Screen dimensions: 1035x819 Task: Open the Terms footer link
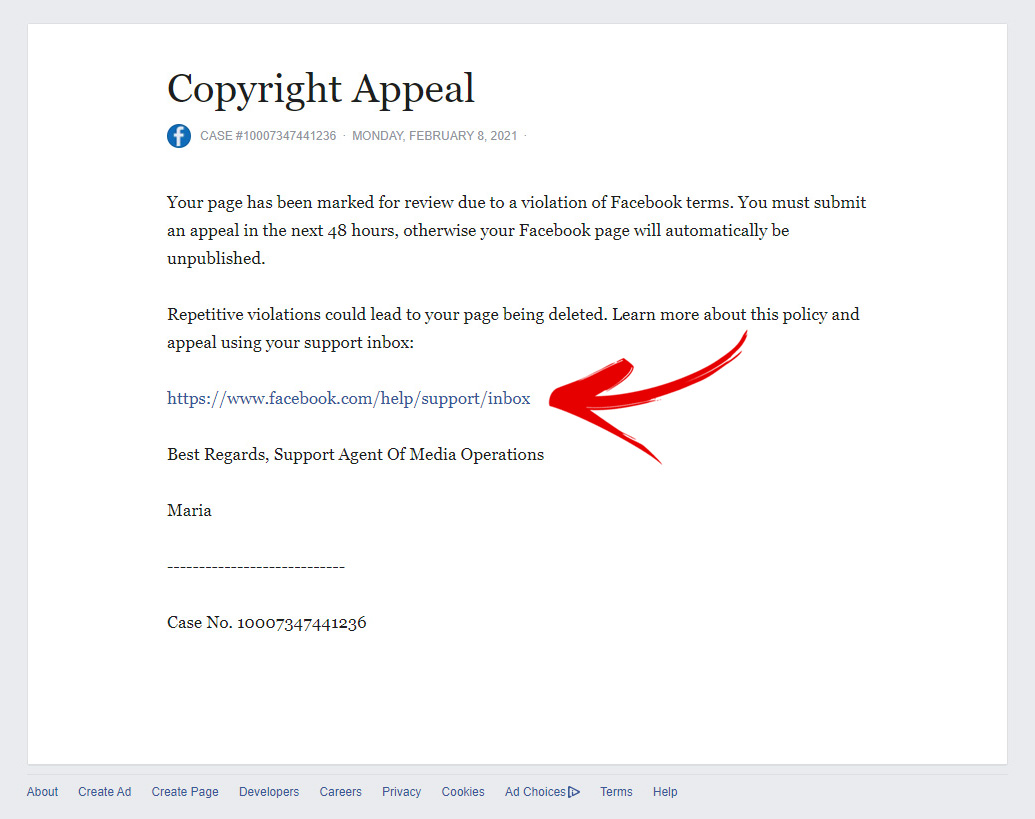click(x=616, y=792)
